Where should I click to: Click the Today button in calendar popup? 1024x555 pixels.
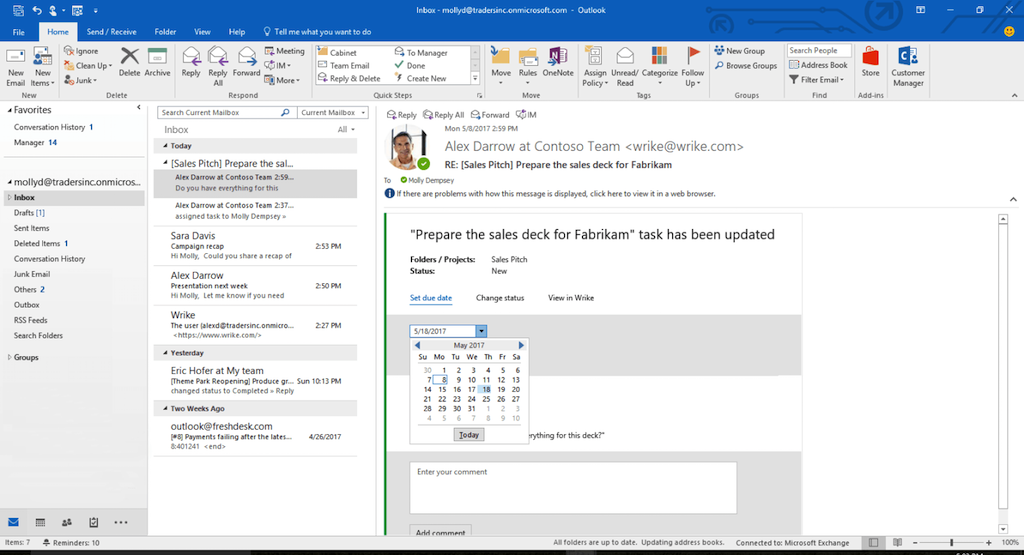pyautogui.click(x=469, y=435)
